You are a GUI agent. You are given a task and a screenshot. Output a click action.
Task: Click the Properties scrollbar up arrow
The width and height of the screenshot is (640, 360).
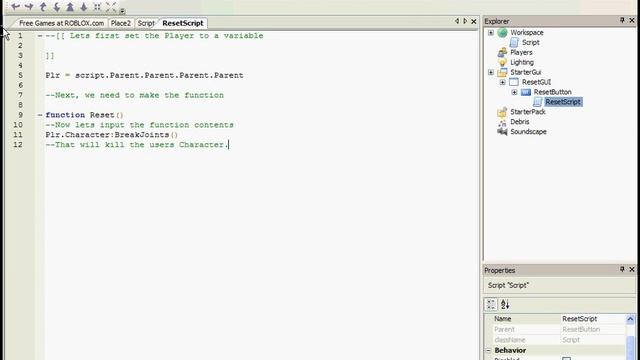[x=630, y=319]
